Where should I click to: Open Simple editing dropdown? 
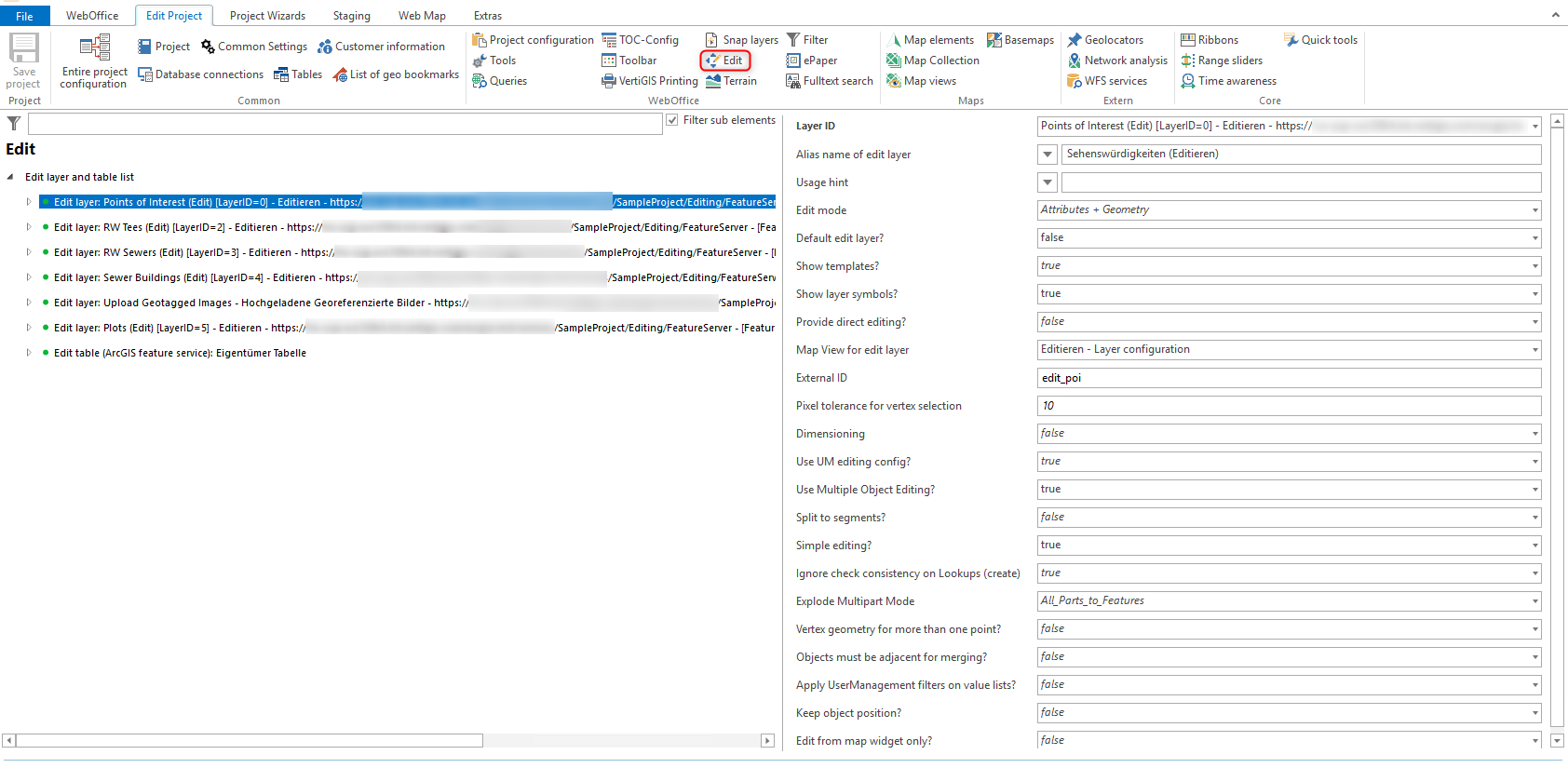tap(1290, 546)
